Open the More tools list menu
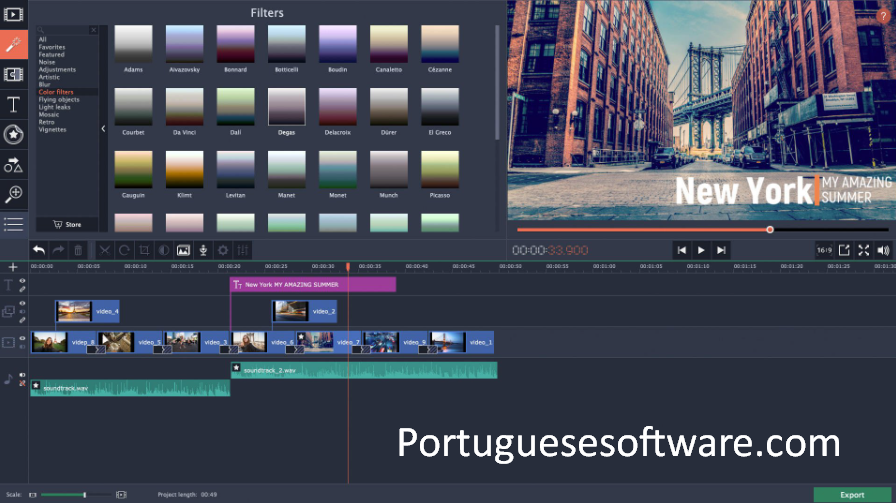Screen dimensions: 896x503 tap(14, 224)
